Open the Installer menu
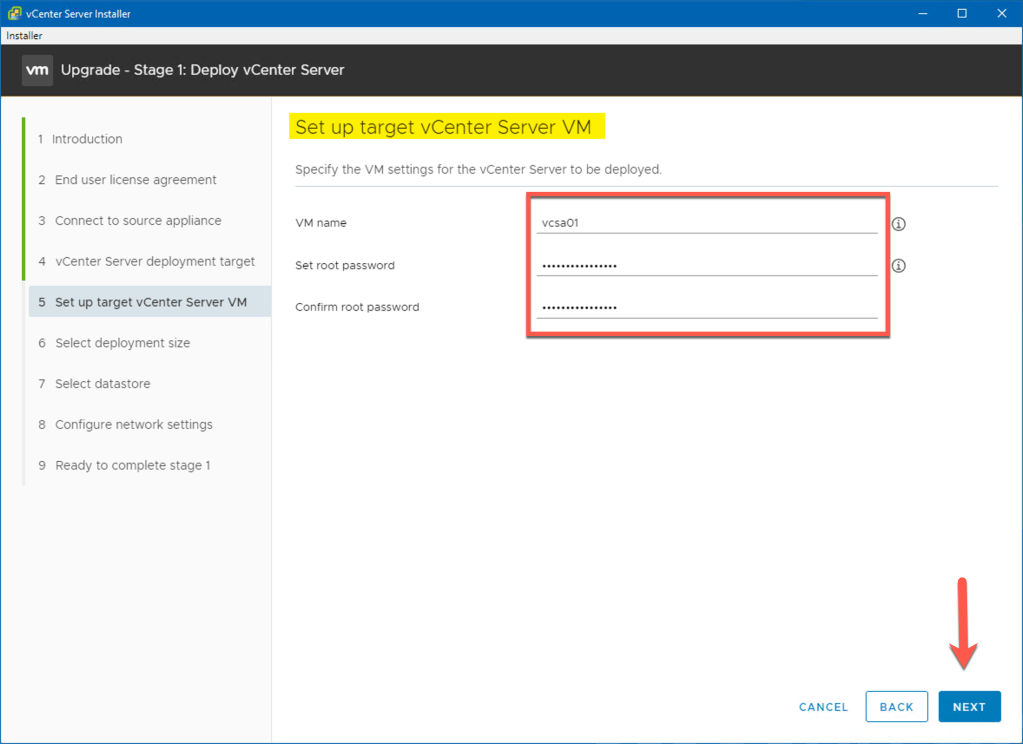 24,36
